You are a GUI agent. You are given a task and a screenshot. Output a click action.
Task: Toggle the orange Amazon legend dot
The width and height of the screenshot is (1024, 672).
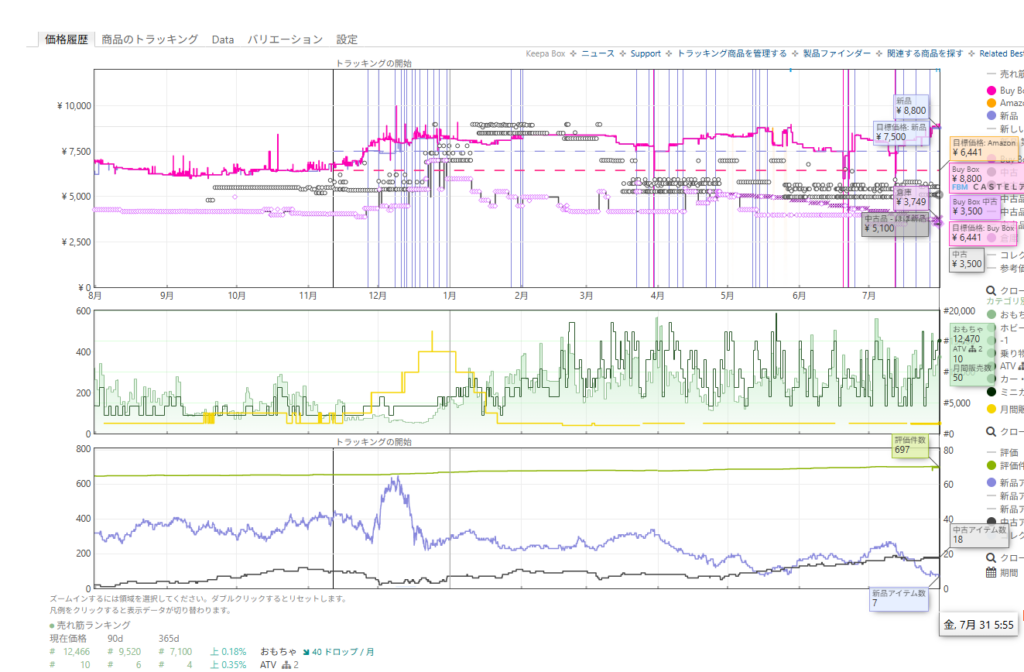click(x=991, y=103)
